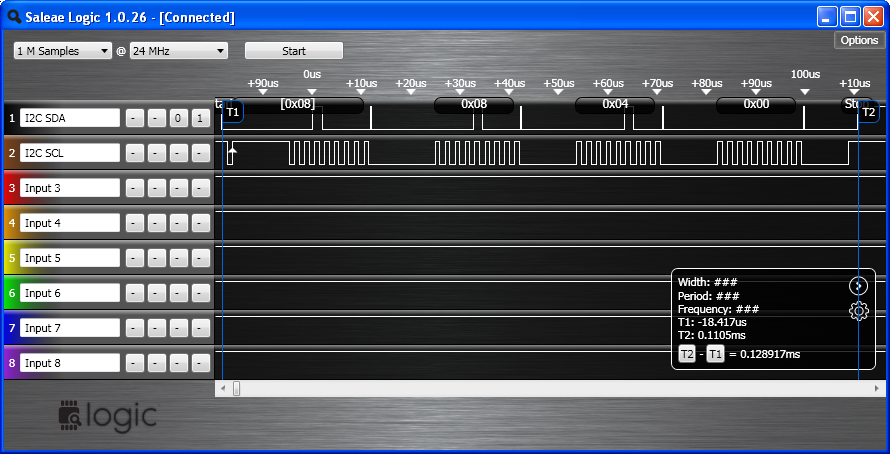Open the measurement settings gear icon

(858, 311)
